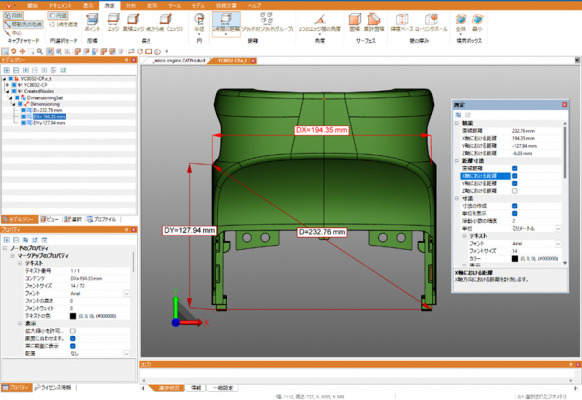
Task: Open the ツール ribbon tab
Action: pyautogui.click(x=174, y=6)
